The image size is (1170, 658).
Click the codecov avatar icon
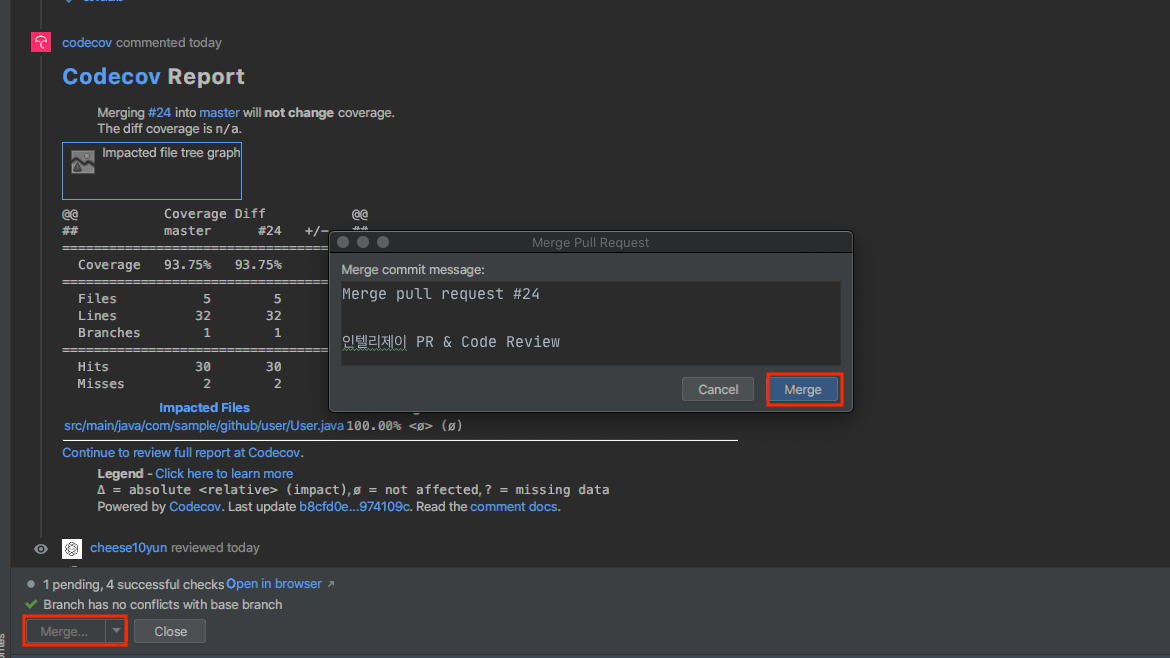tap(41, 43)
